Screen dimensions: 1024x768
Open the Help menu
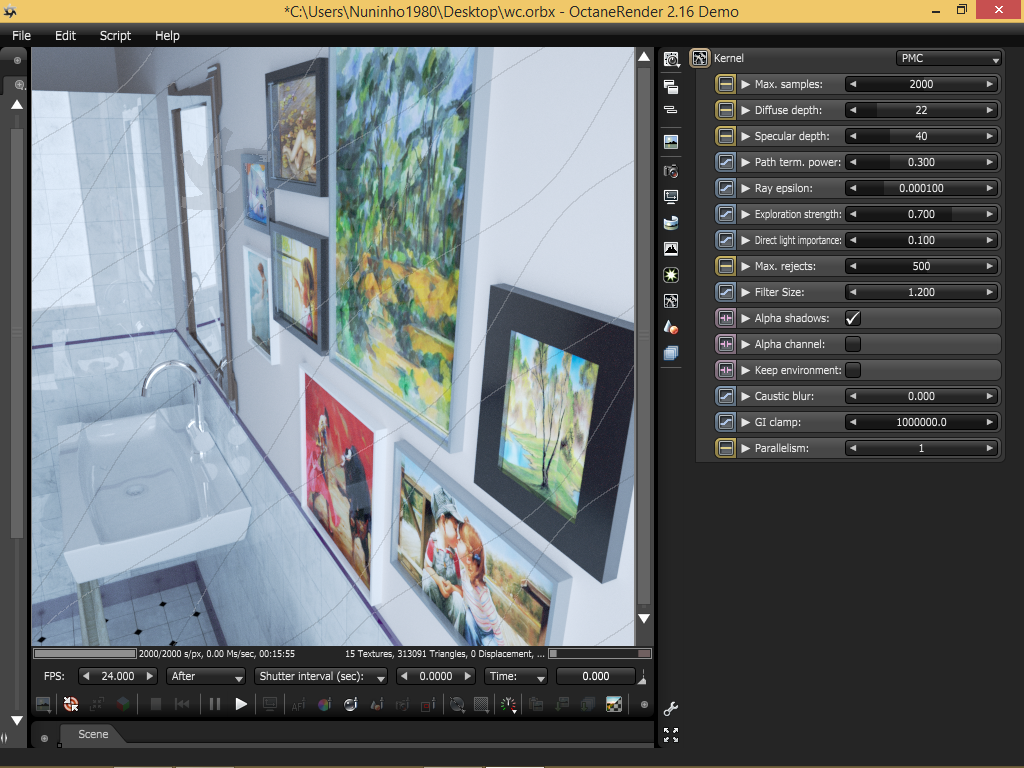167,35
